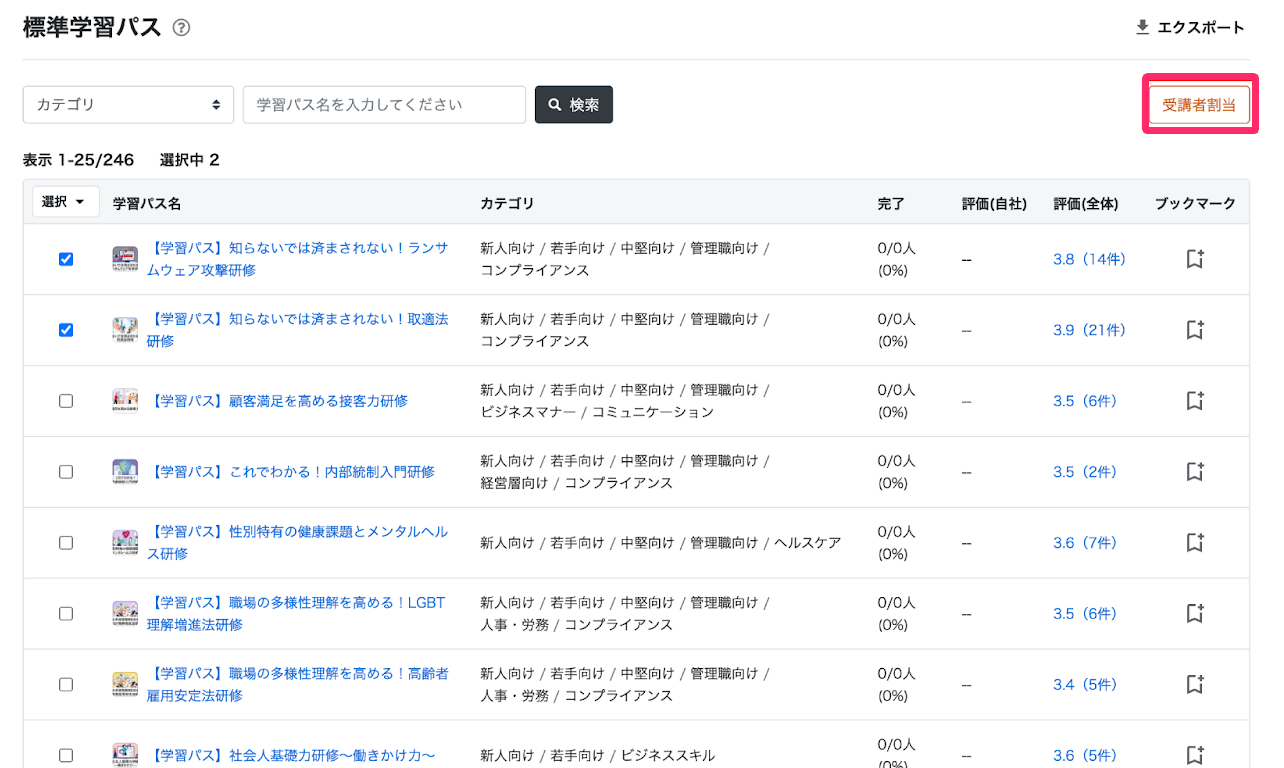This screenshot has height=768, width=1284.
Task: View the 3.5（6件） rating for LGBT研修
Action: pyautogui.click(x=1085, y=614)
